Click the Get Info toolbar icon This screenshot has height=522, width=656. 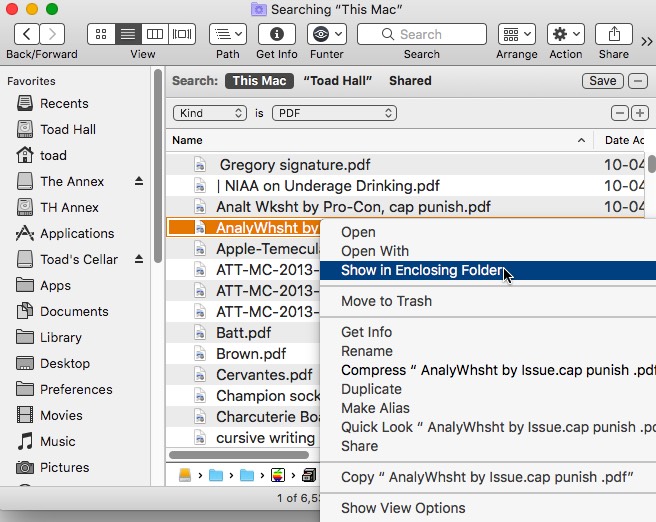[x=277, y=34]
